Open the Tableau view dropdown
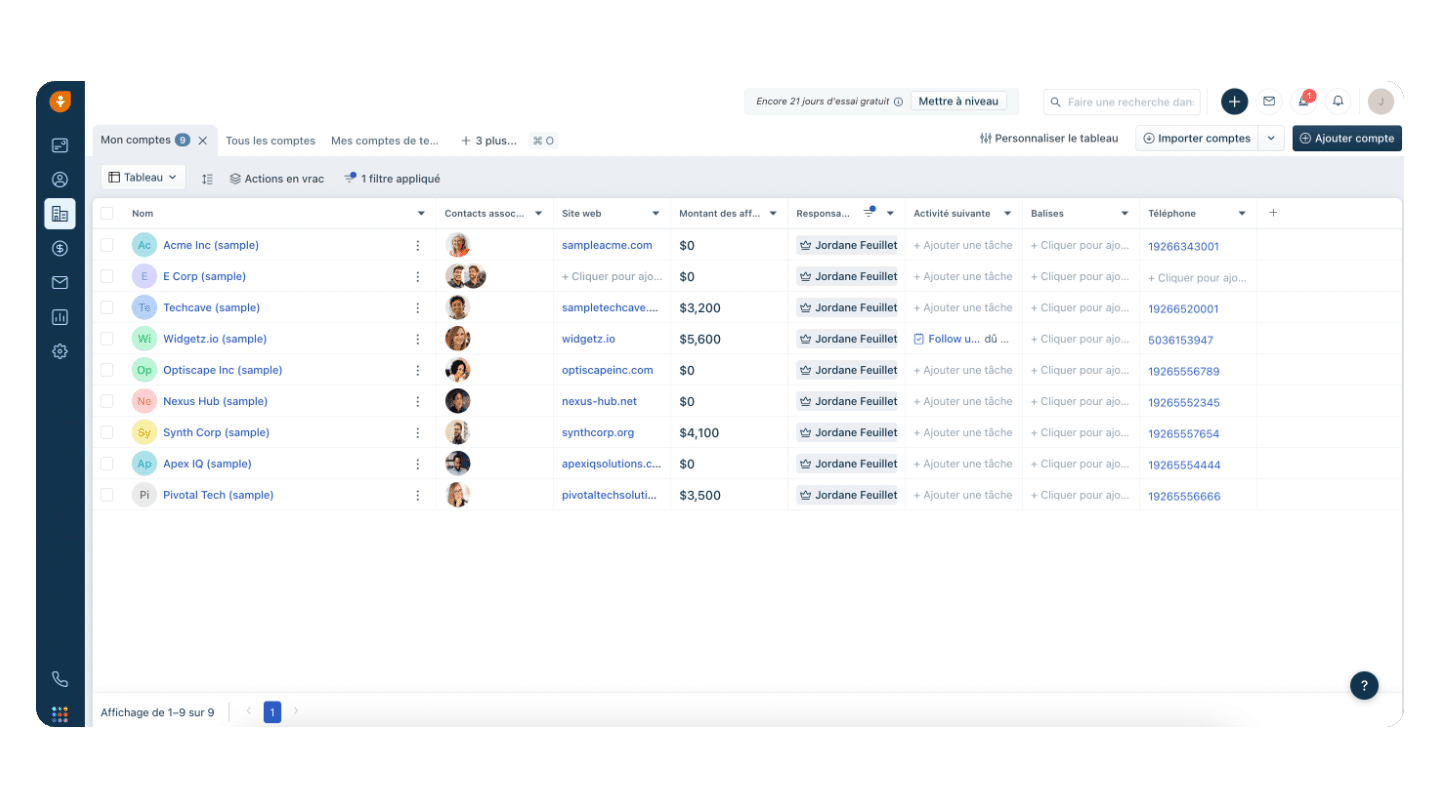Viewport: 1440px width, 810px height. [x=143, y=177]
